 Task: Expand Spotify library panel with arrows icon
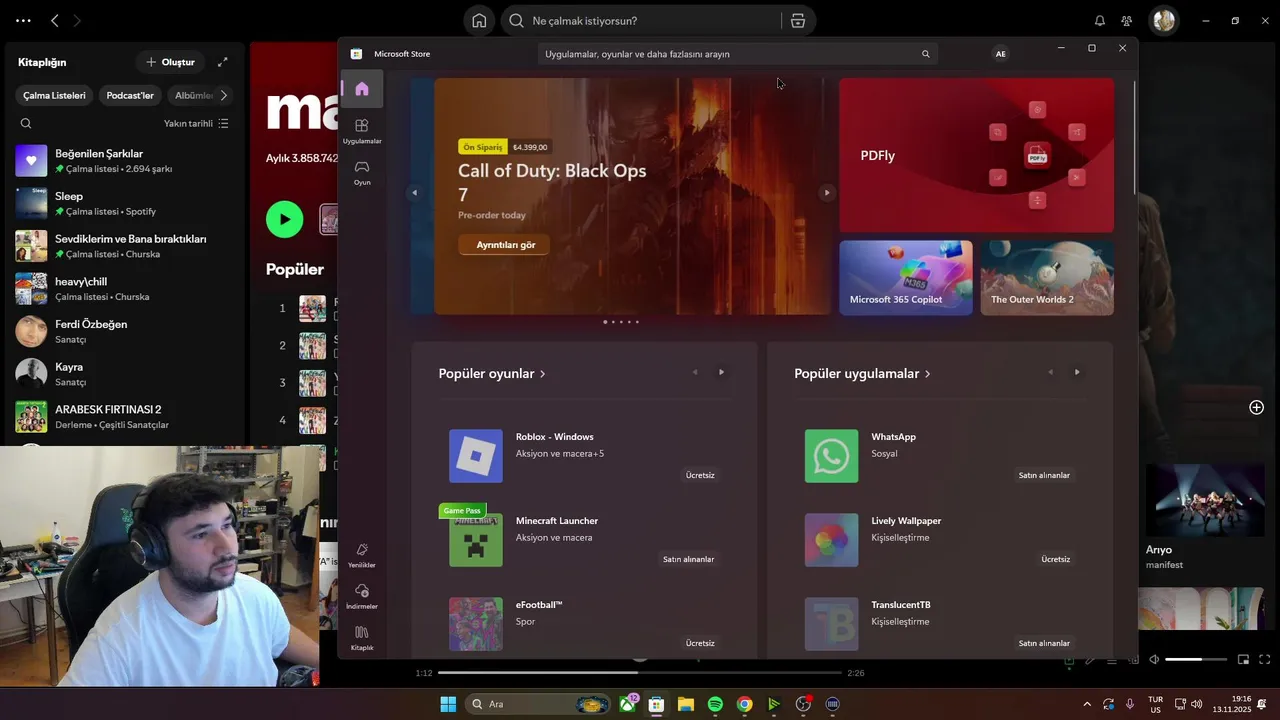[x=222, y=62]
